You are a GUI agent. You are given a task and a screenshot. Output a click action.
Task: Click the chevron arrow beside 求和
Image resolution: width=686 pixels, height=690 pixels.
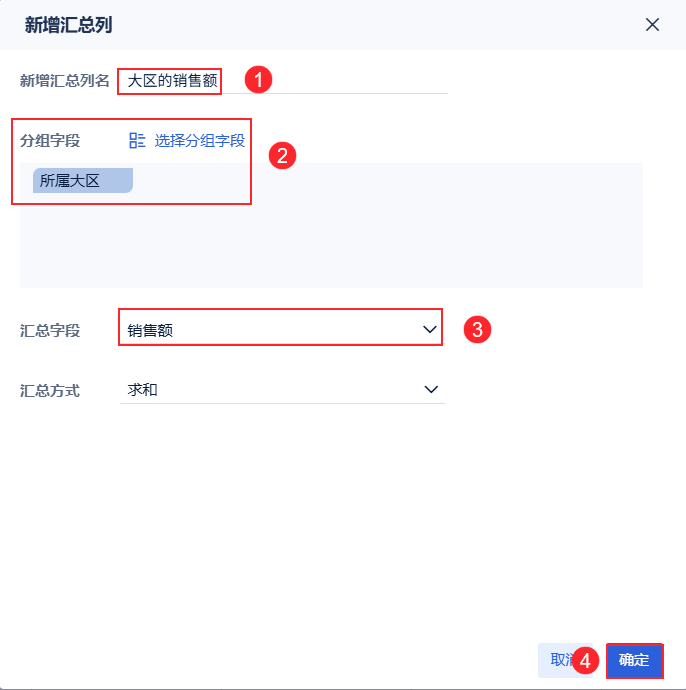431,389
